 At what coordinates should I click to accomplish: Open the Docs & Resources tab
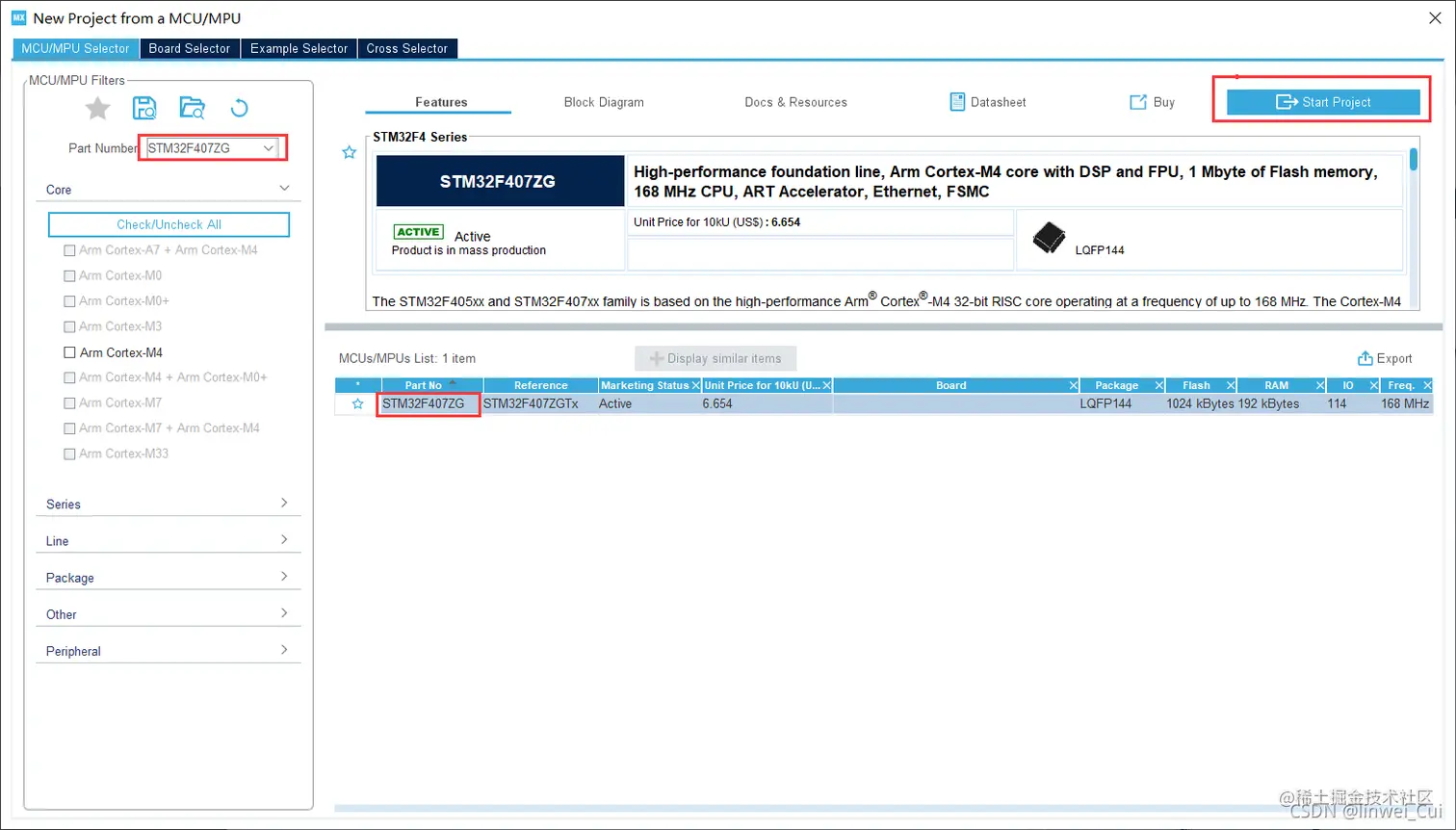click(795, 102)
